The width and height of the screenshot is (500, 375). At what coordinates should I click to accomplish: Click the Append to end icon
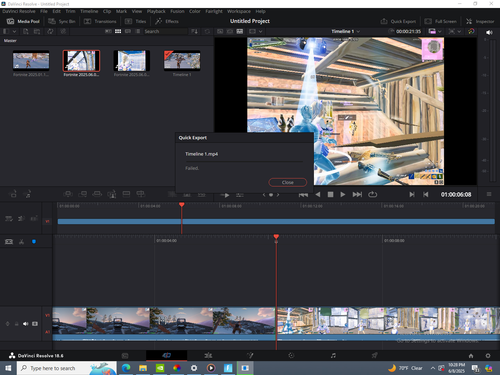click(x=83, y=194)
